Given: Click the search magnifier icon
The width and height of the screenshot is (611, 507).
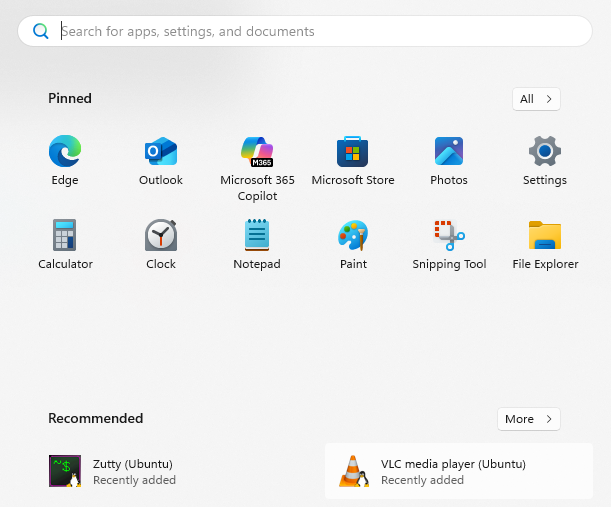Looking at the screenshot, I should coord(41,31).
